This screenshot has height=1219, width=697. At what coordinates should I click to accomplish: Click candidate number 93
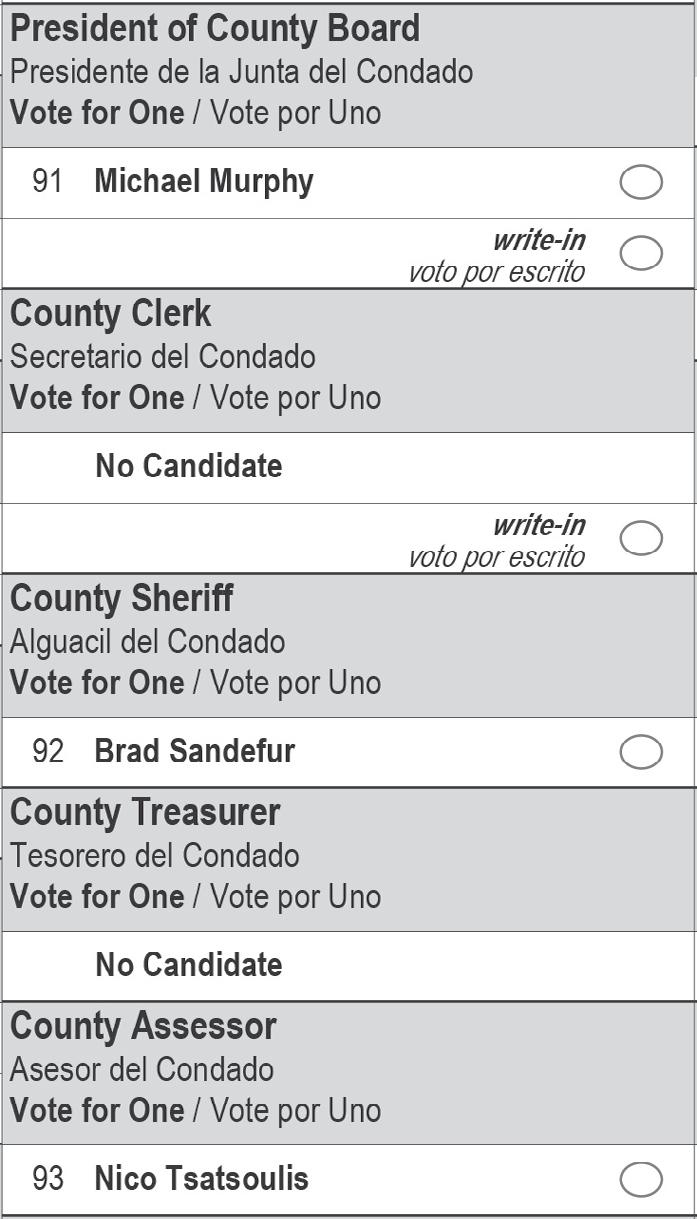[48, 1178]
